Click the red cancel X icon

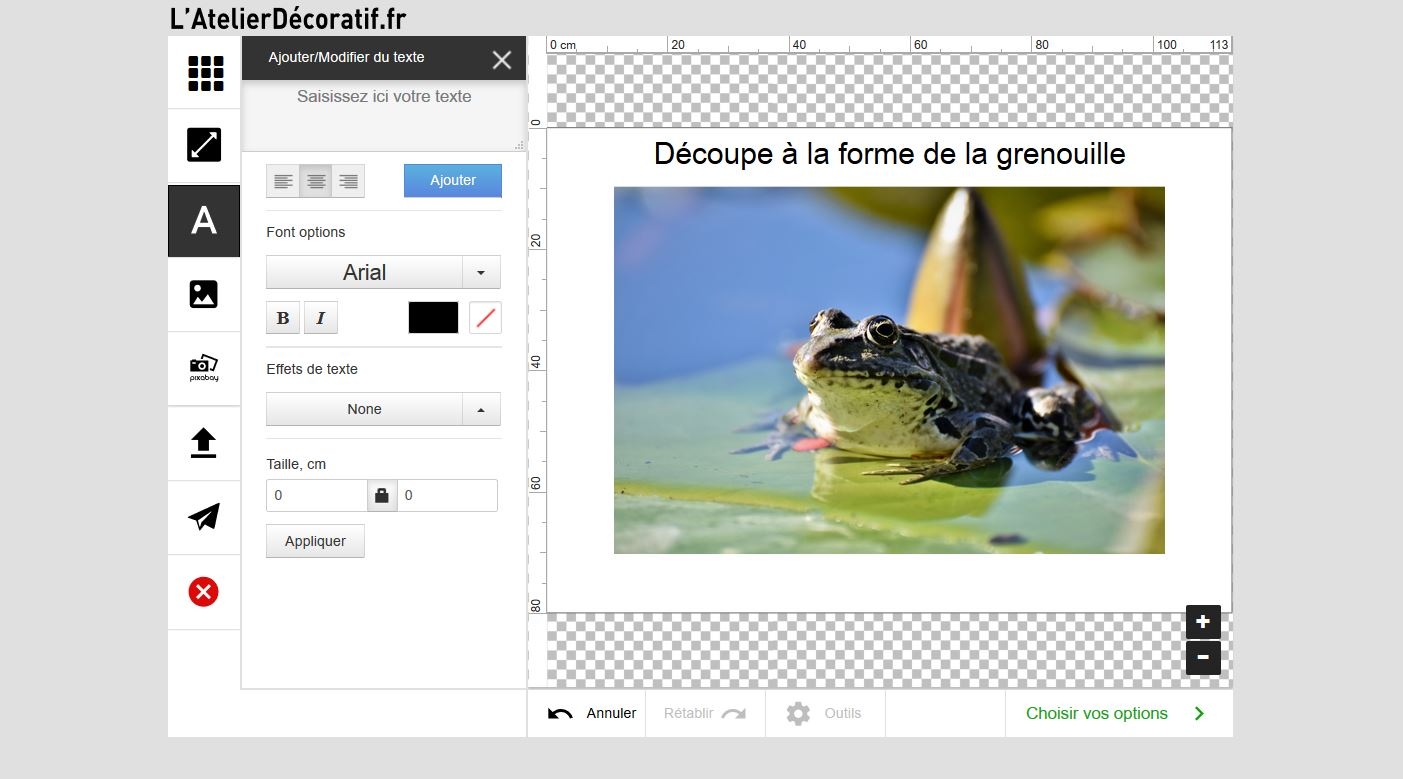204,592
